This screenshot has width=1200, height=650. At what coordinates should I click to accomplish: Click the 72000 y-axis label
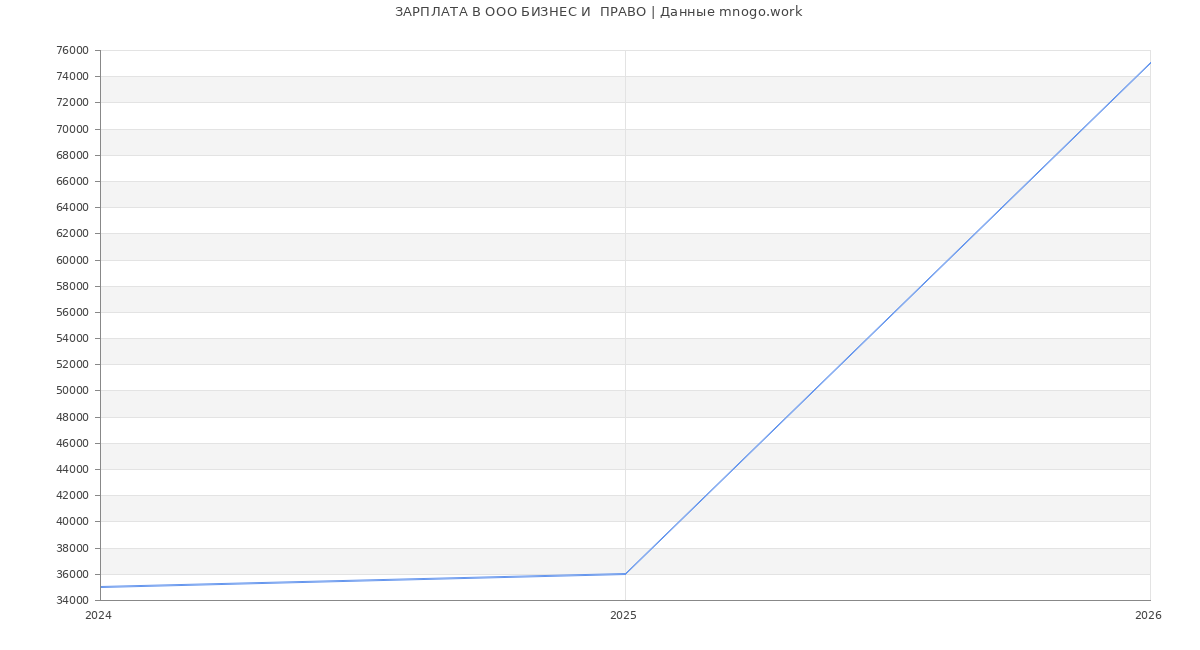point(72,103)
